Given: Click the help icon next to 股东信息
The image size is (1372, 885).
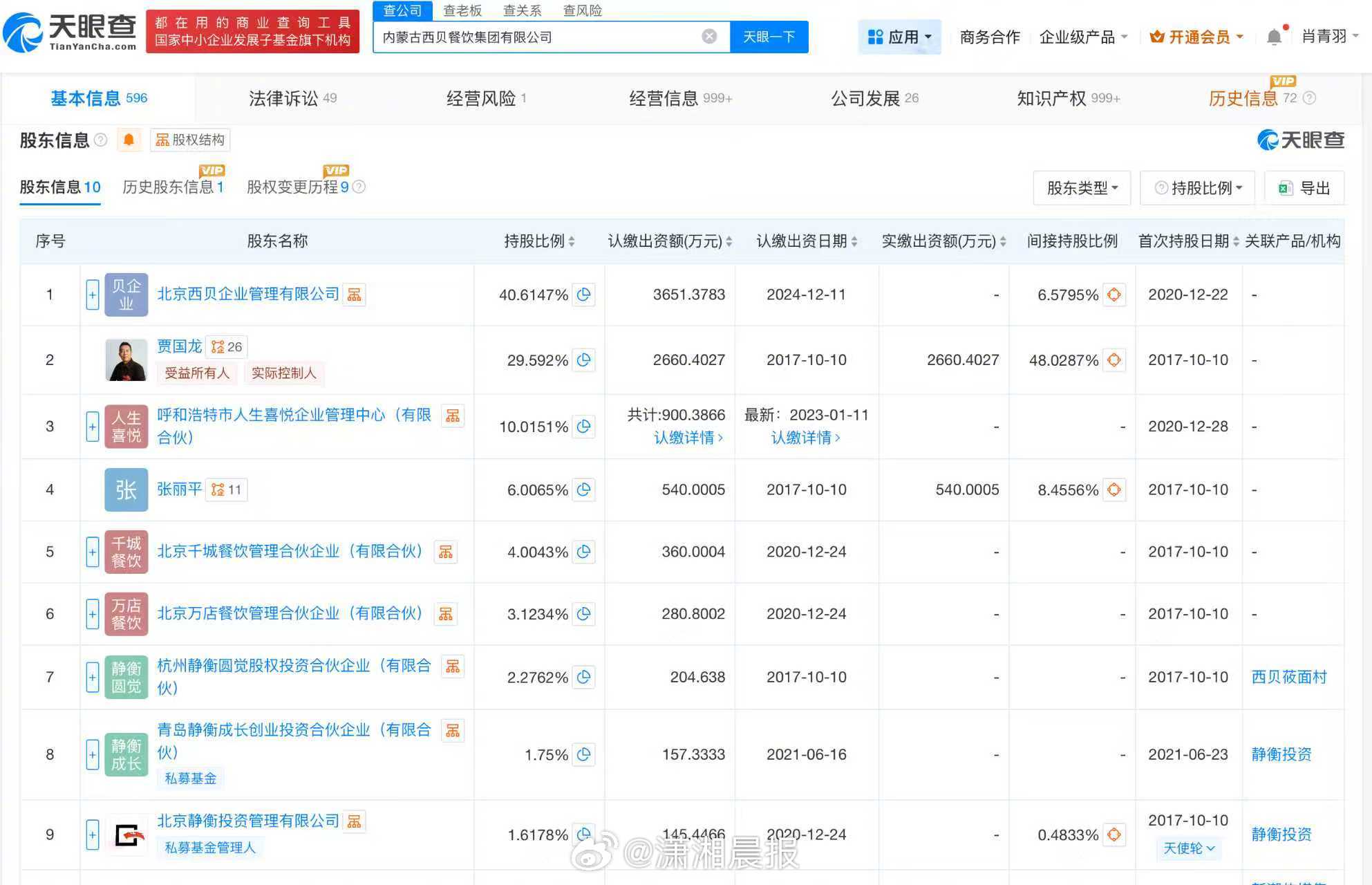Looking at the screenshot, I should [x=100, y=140].
